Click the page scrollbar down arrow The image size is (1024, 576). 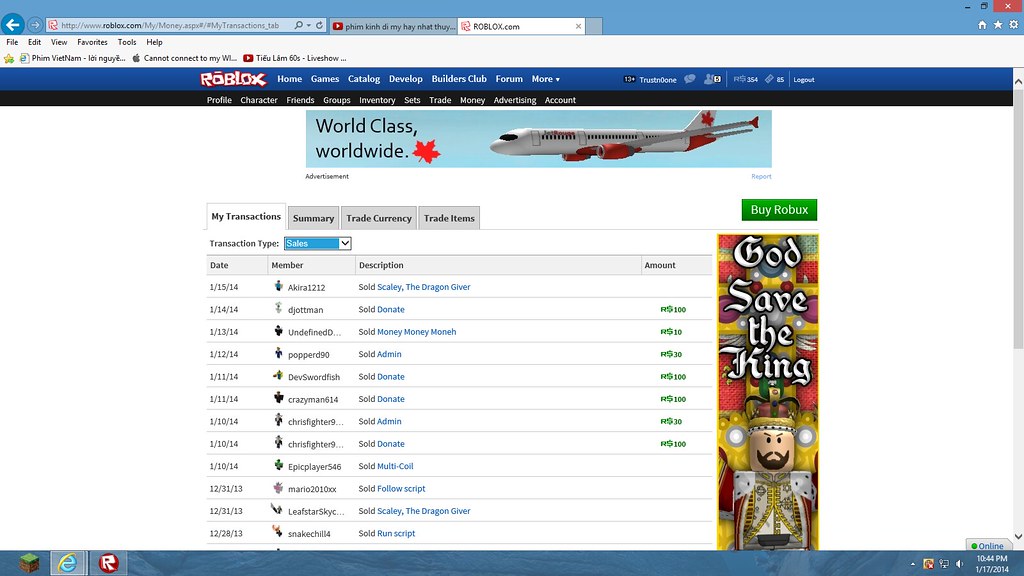[1018, 537]
